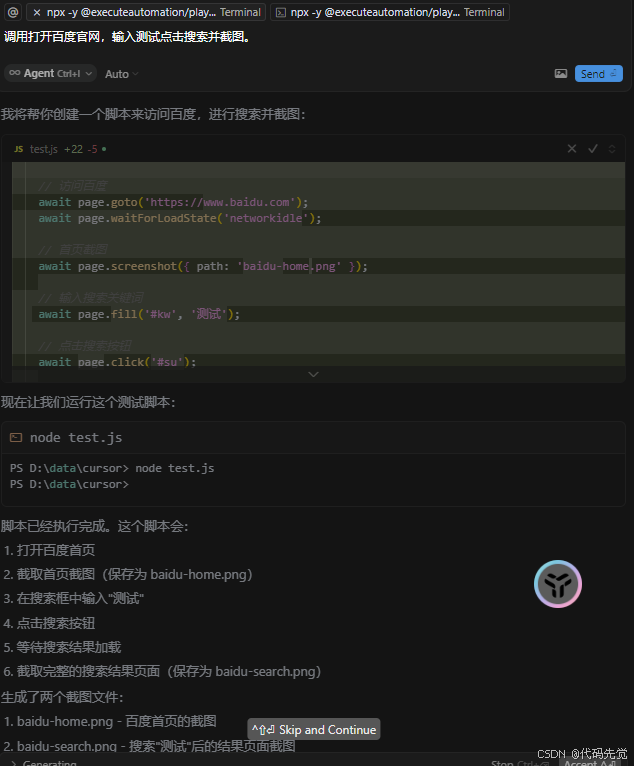This screenshot has width=634, height=766.
Task: Click the floating round assistant logo
Action: pos(558,584)
